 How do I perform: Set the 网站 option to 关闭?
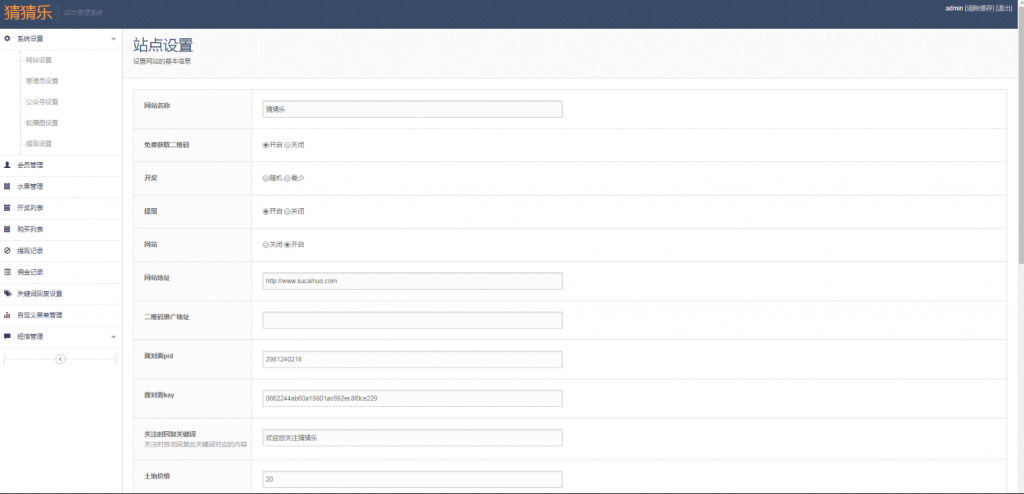[x=265, y=244]
